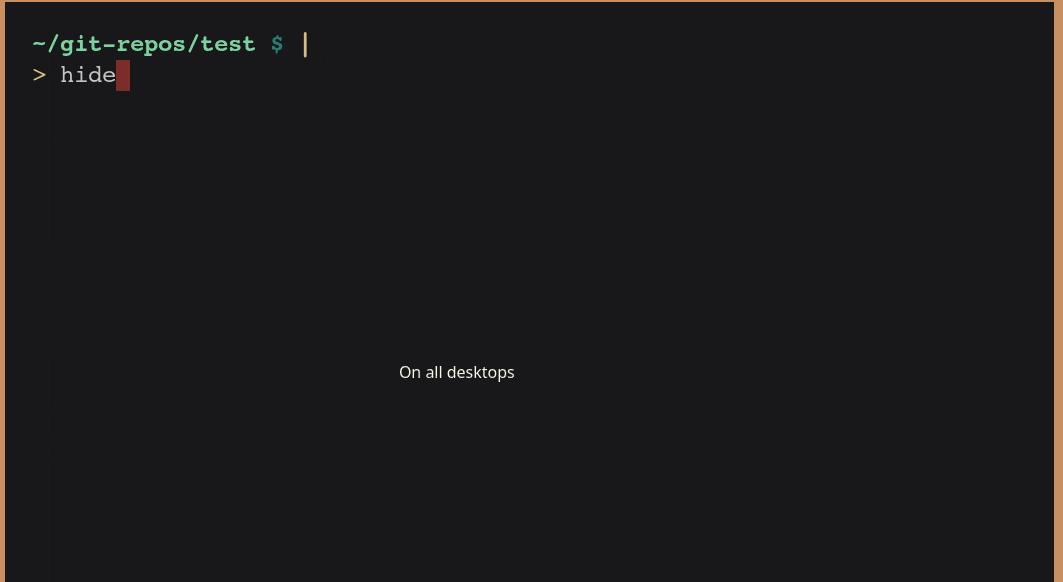The width and height of the screenshot is (1063, 582).
Task: Click the word "On" in the tooltip
Action: tap(409, 372)
